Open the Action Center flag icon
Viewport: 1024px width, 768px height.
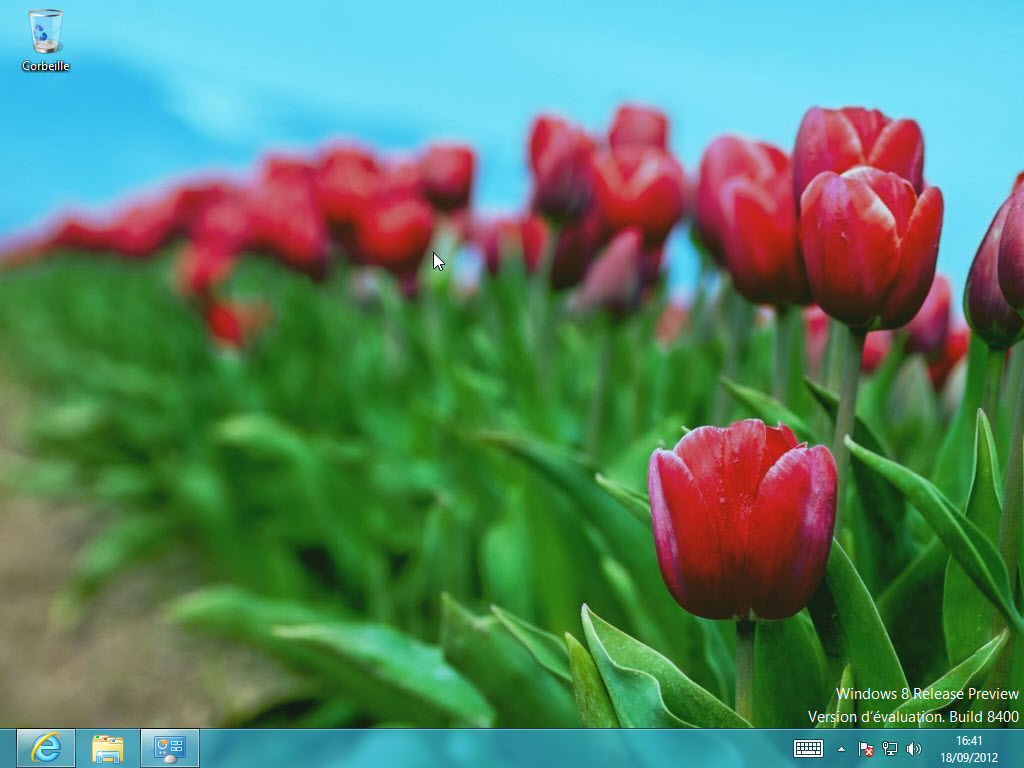coord(865,749)
